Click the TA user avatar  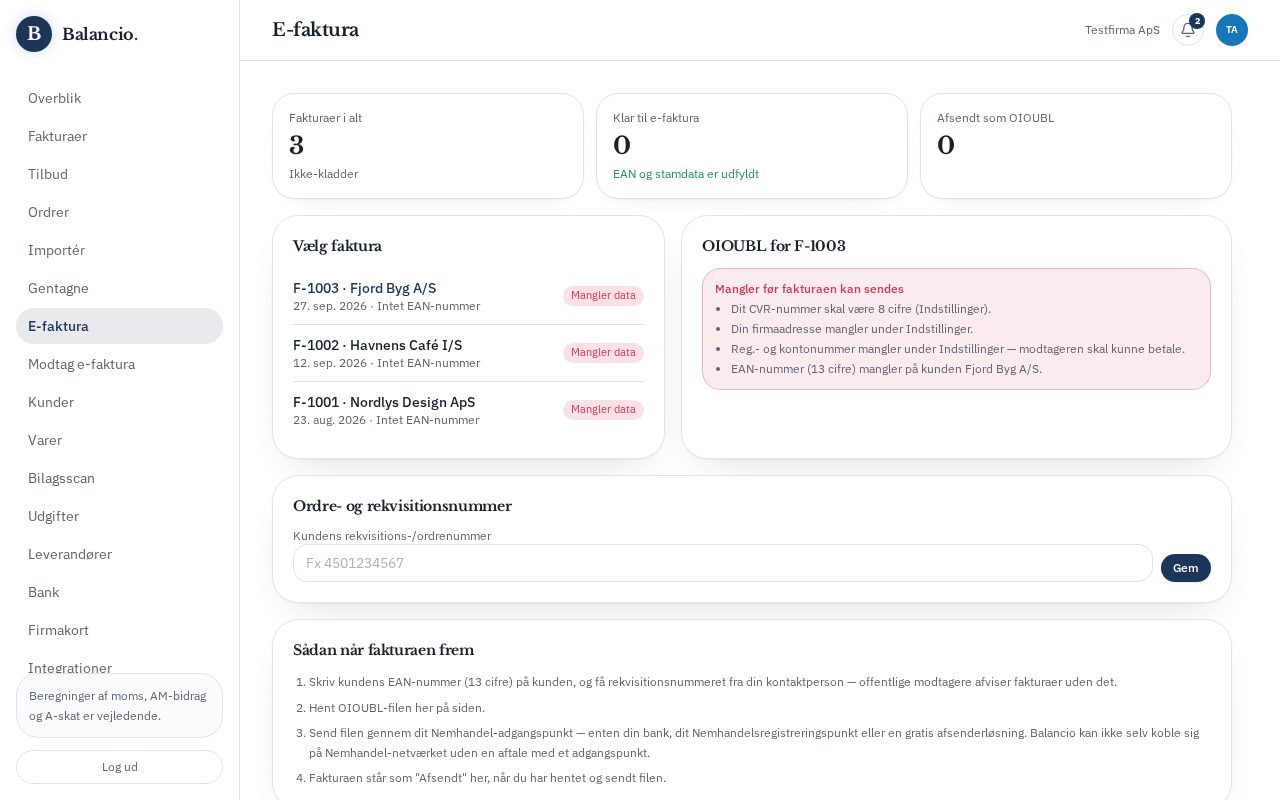[x=1232, y=30]
